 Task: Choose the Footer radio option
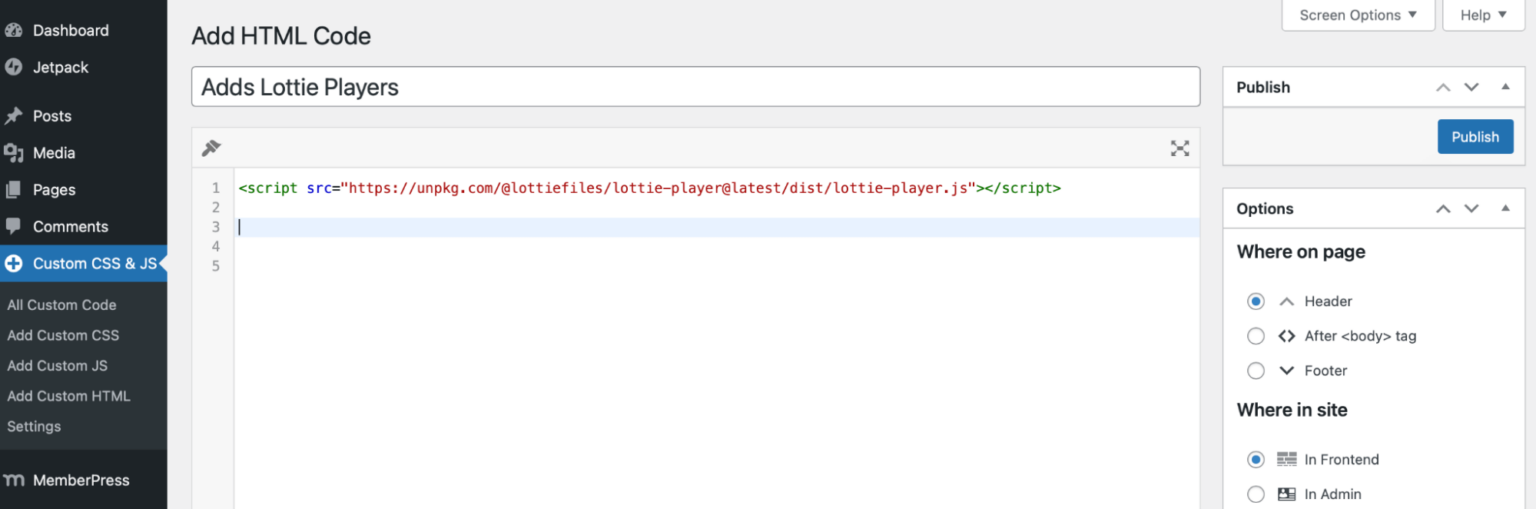[1256, 371]
